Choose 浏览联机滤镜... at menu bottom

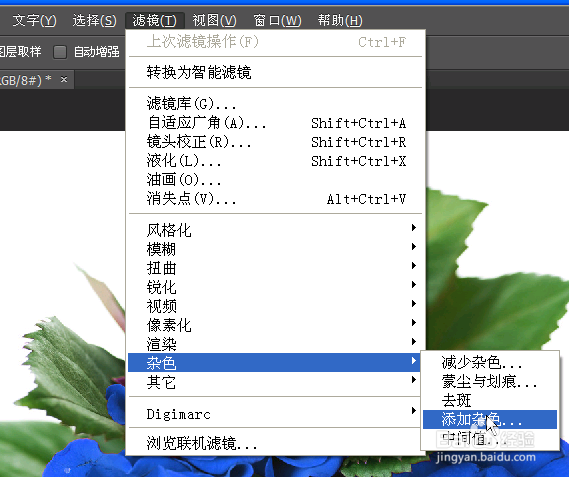pos(275,443)
